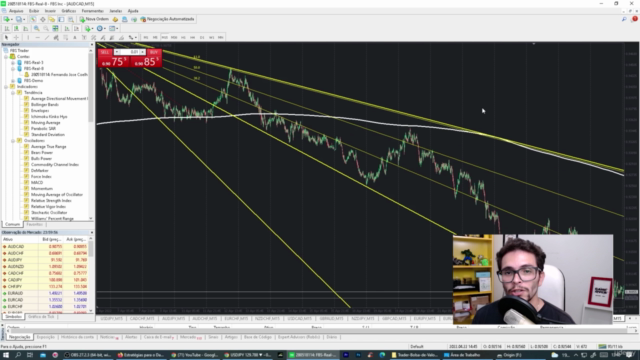This screenshot has width=640, height=360.
Task: Select the trendline drawing tool
Action: [x=47, y=38]
